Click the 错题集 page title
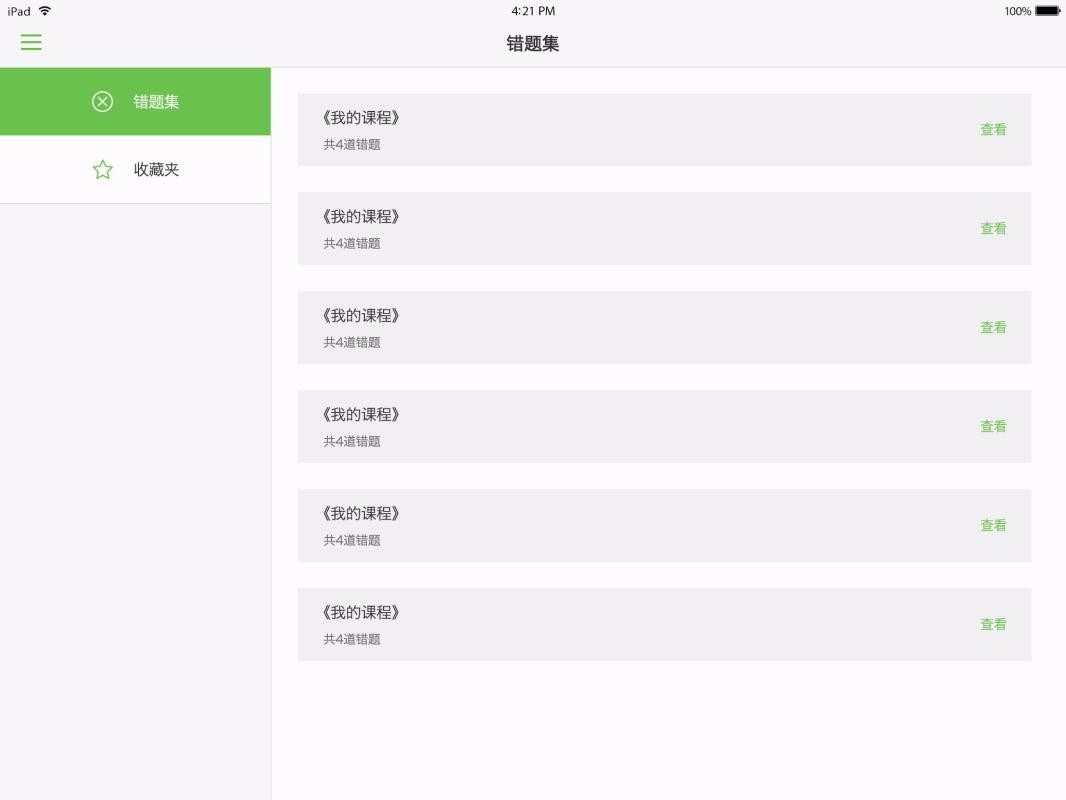The height and width of the screenshot is (800, 1066). click(x=532, y=43)
